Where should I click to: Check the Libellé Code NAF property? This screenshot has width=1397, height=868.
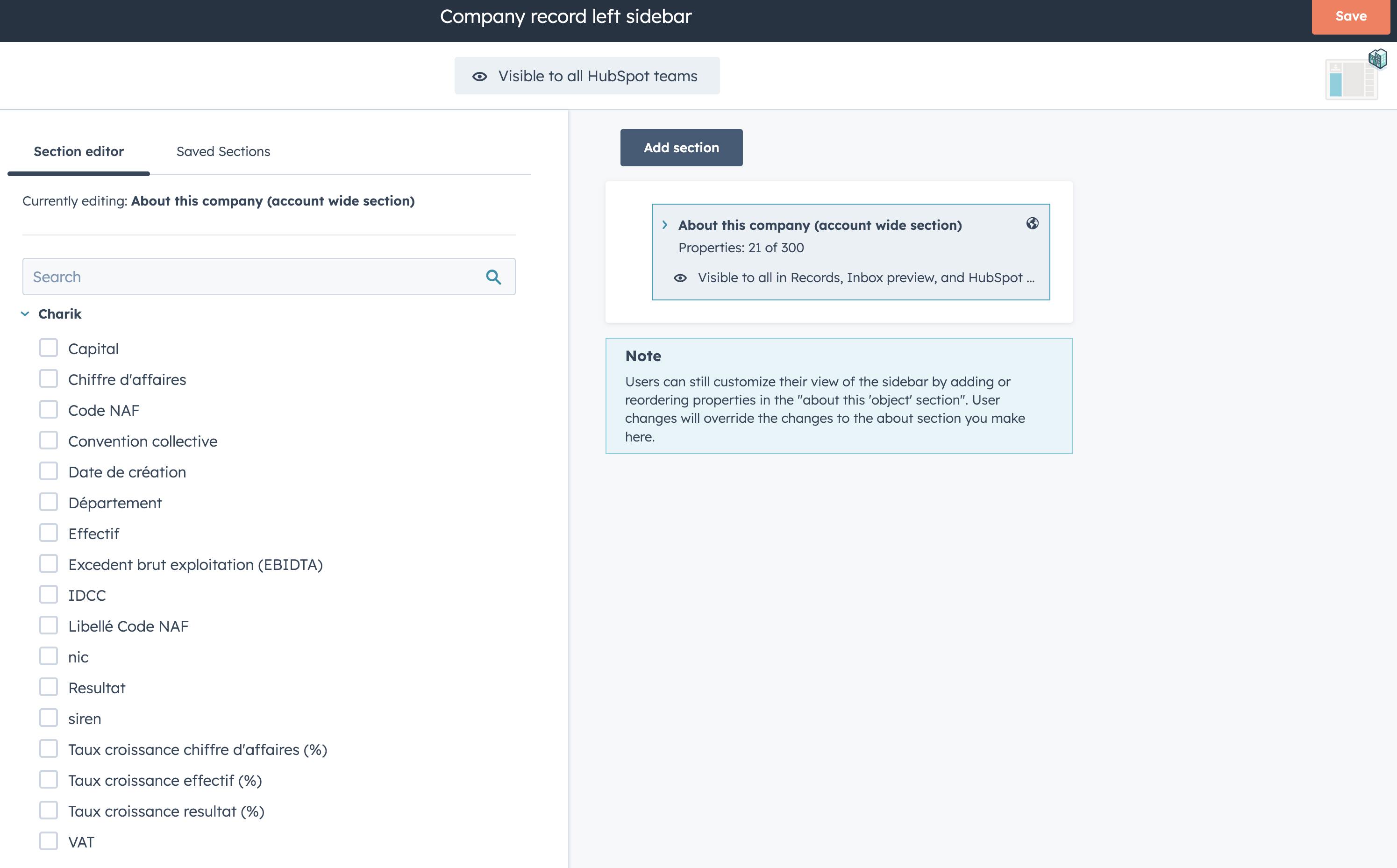[49, 626]
